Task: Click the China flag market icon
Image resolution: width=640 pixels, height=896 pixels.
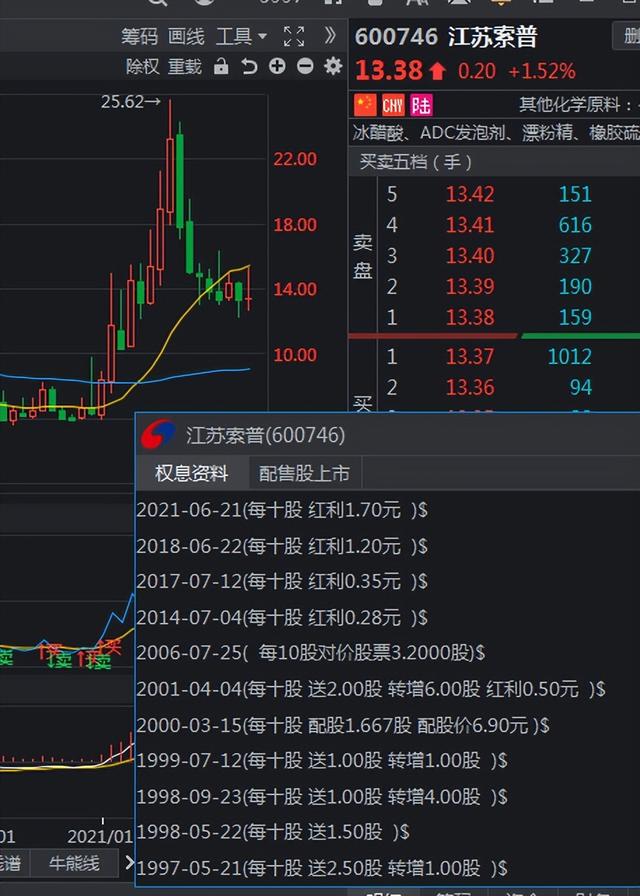Action: pyautogui.click(x=365, y=105)
